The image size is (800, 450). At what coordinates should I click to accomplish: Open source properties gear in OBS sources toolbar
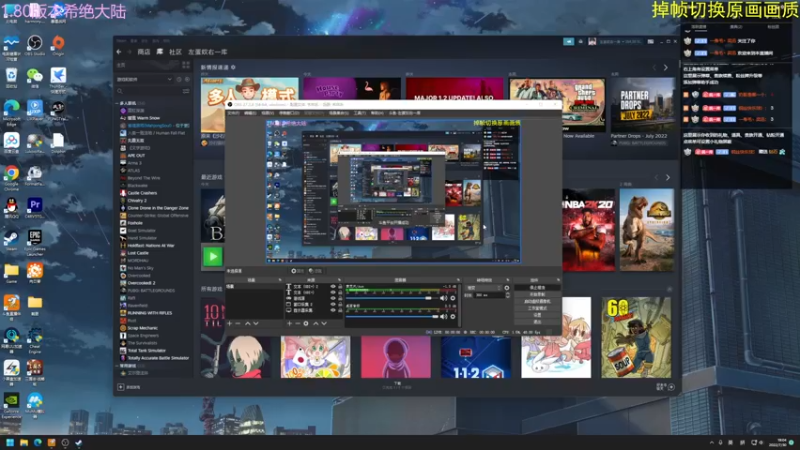(x=306, y=323)
